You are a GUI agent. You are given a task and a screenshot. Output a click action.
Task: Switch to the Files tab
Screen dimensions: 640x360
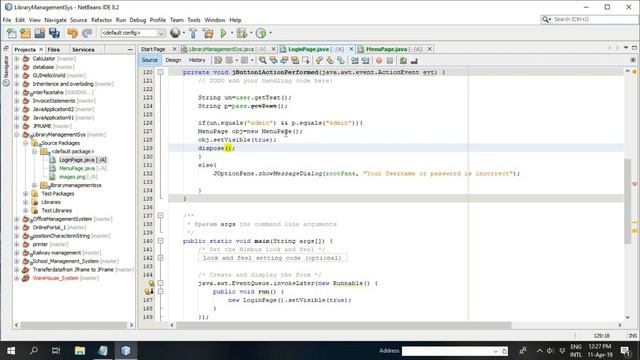[53, 49]
